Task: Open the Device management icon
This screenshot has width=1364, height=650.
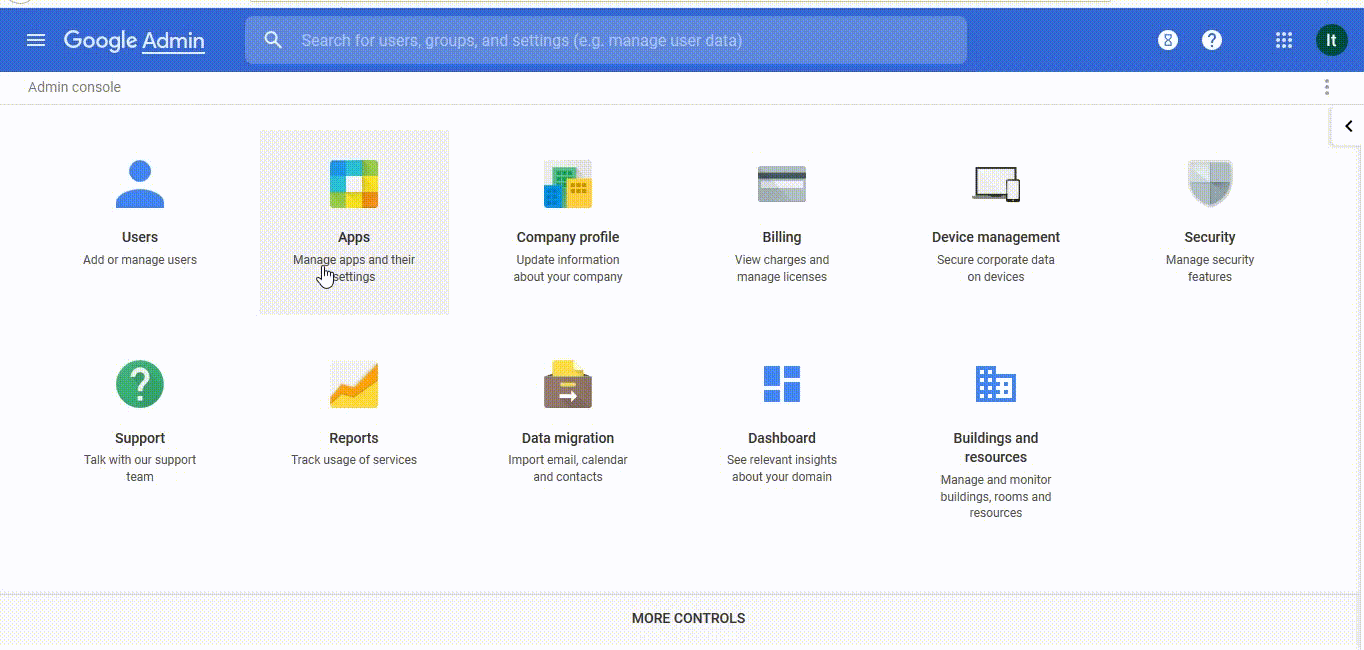Action: click(x=996, y=184)
